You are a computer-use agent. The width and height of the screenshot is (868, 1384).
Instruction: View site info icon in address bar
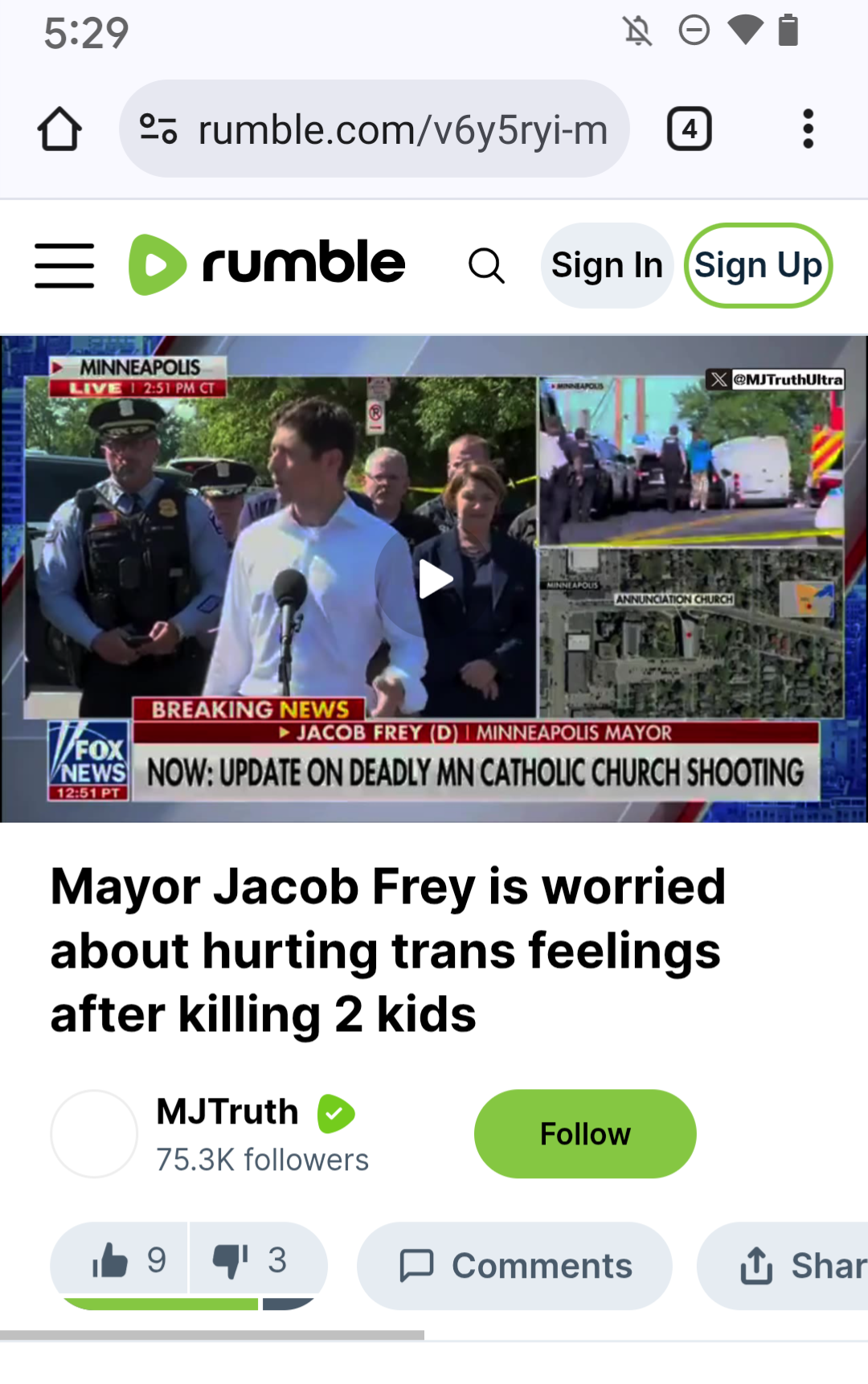pos(158,129)
